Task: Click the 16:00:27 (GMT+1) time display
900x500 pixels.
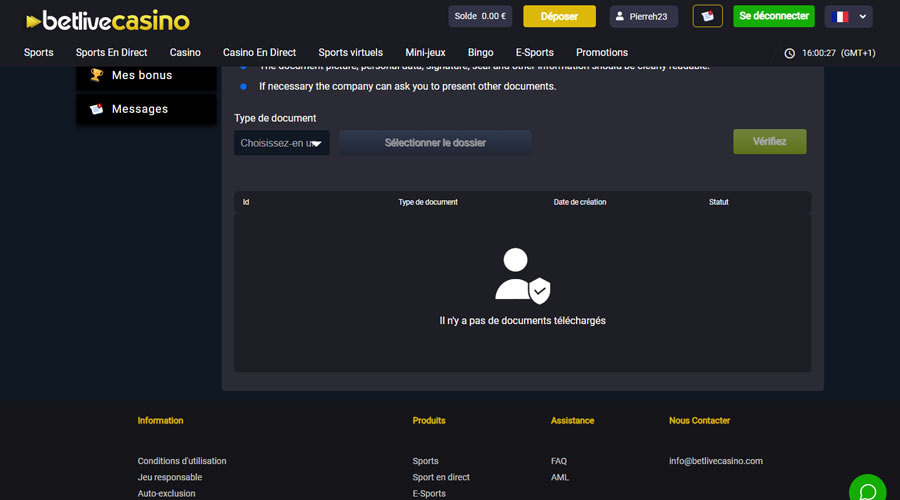Action: click(839, 53)
